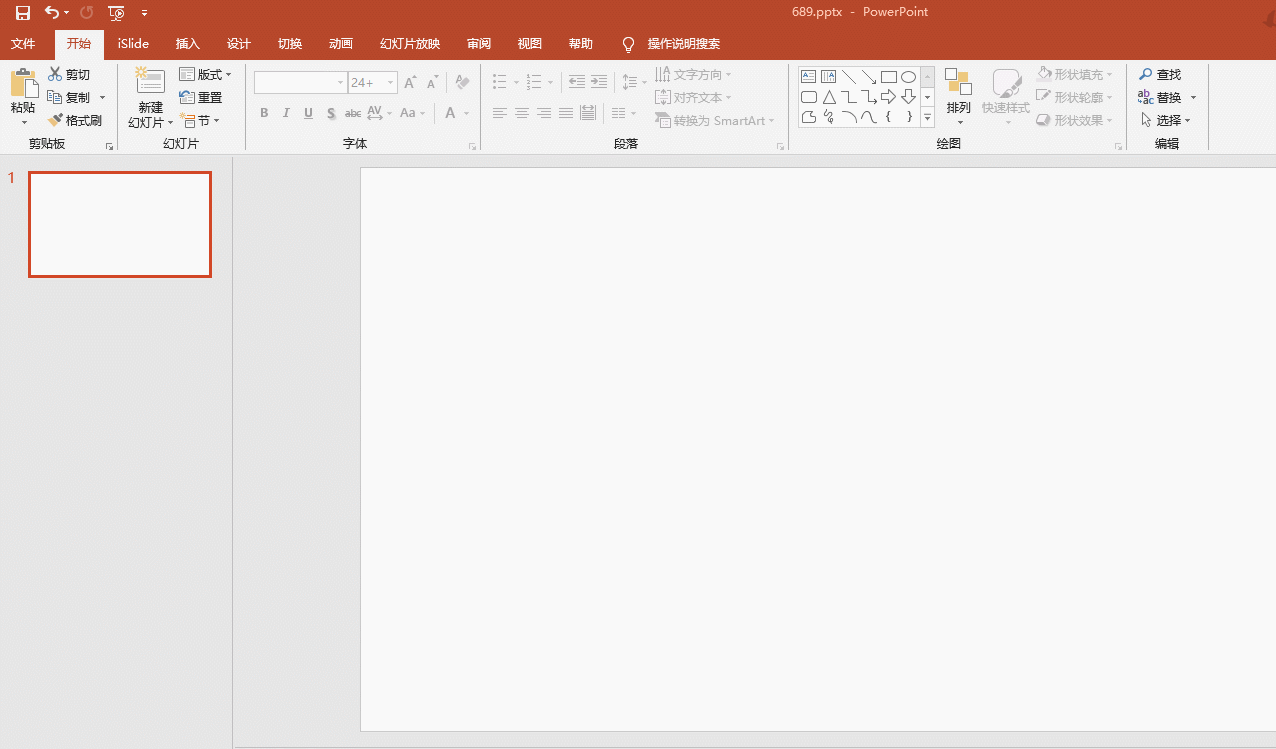The image size is (1276, 749).
Task: Switch to the Insert (插入) ribbon tab
Action: 188,44
